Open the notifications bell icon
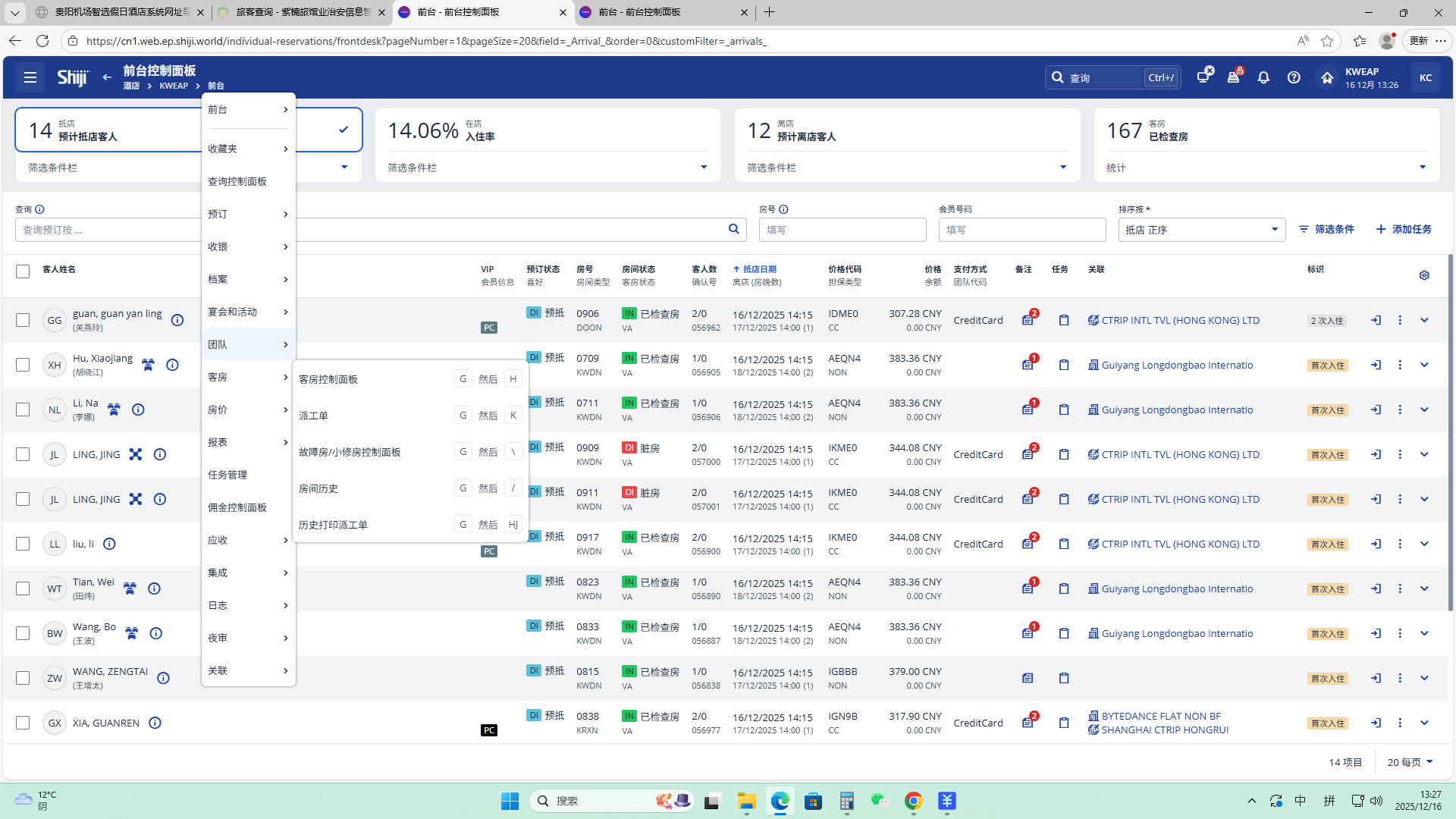This screenshot has height=819, width=1456. click(1263, 77)
